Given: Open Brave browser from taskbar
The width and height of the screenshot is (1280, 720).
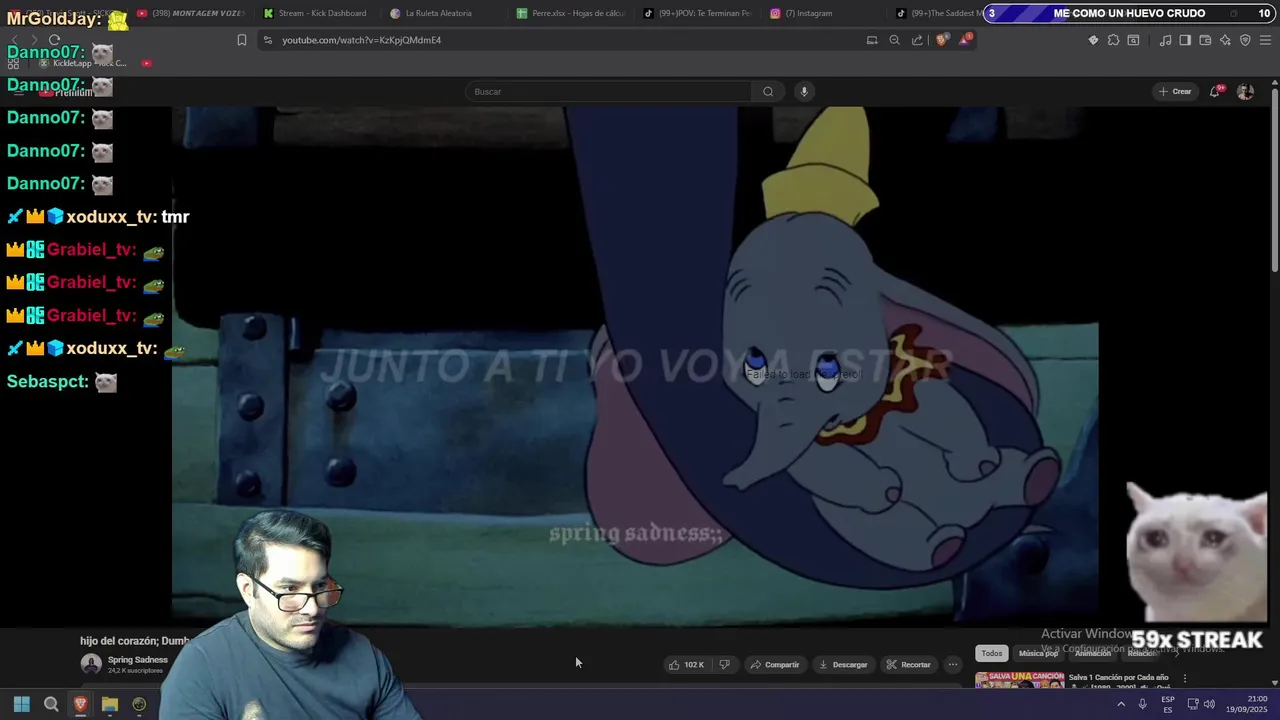Looking at the screenshot, I should (81, 704).
